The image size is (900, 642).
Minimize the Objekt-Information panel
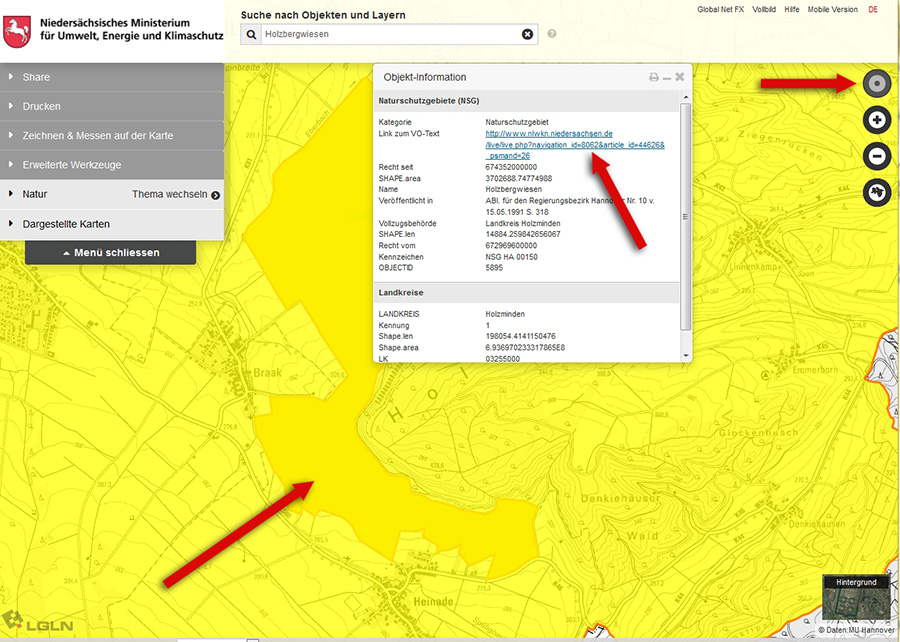click(x=667, y=77)
